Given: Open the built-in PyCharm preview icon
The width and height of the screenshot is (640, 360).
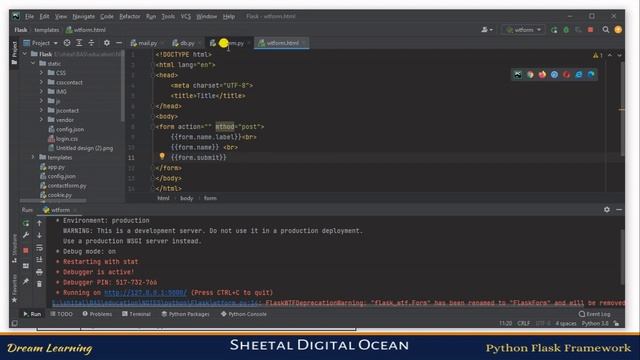Looking at the screenshot, I should pos(518,75).
